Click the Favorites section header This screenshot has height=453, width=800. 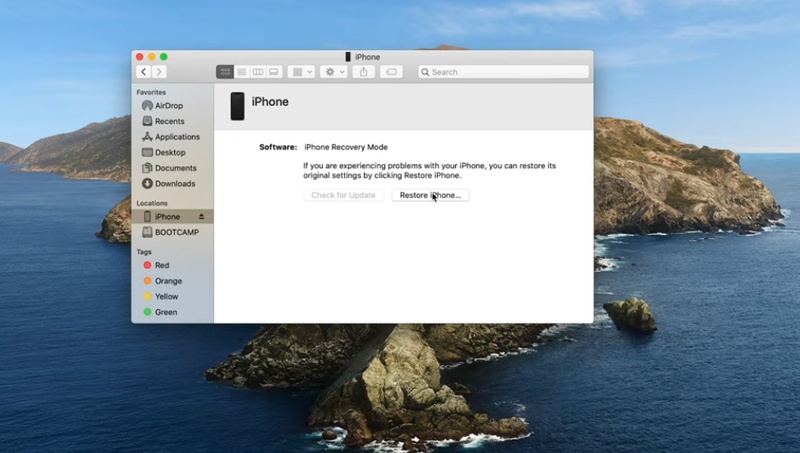[x=151, y=92]
